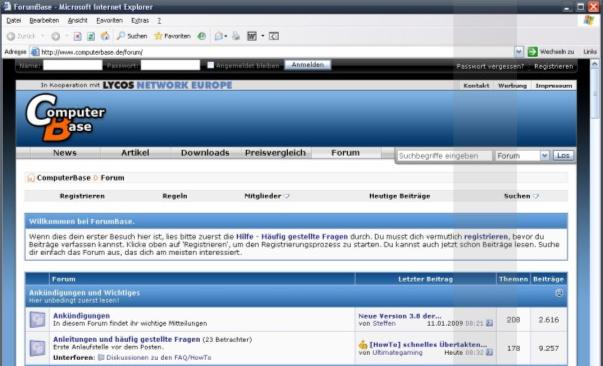
Task: Click the Anmelden button
Action: coord(308,65)
